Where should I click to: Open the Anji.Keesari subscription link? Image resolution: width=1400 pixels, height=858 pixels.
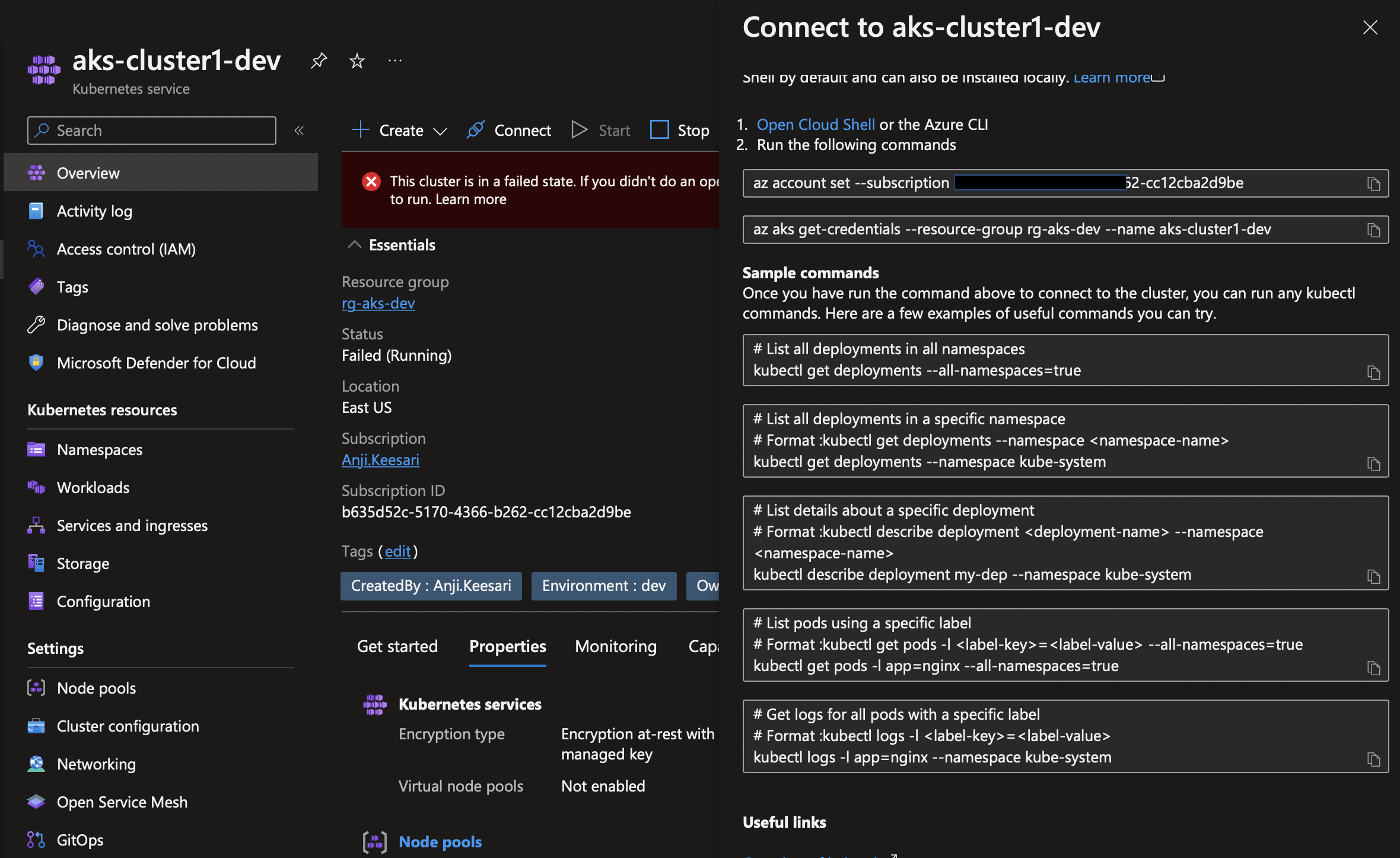click(x=380, y=460)
